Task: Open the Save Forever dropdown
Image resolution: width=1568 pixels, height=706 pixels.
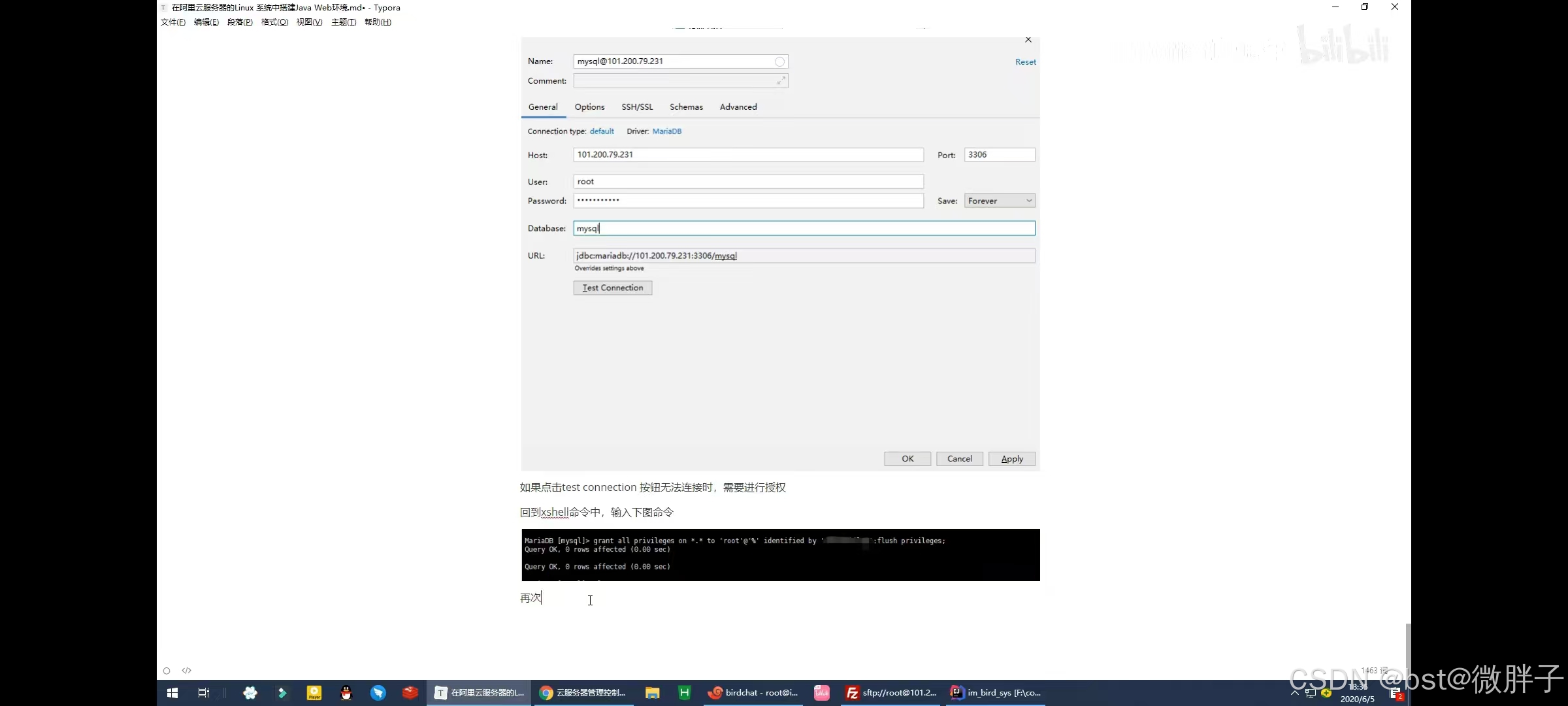Action: 1000,201
